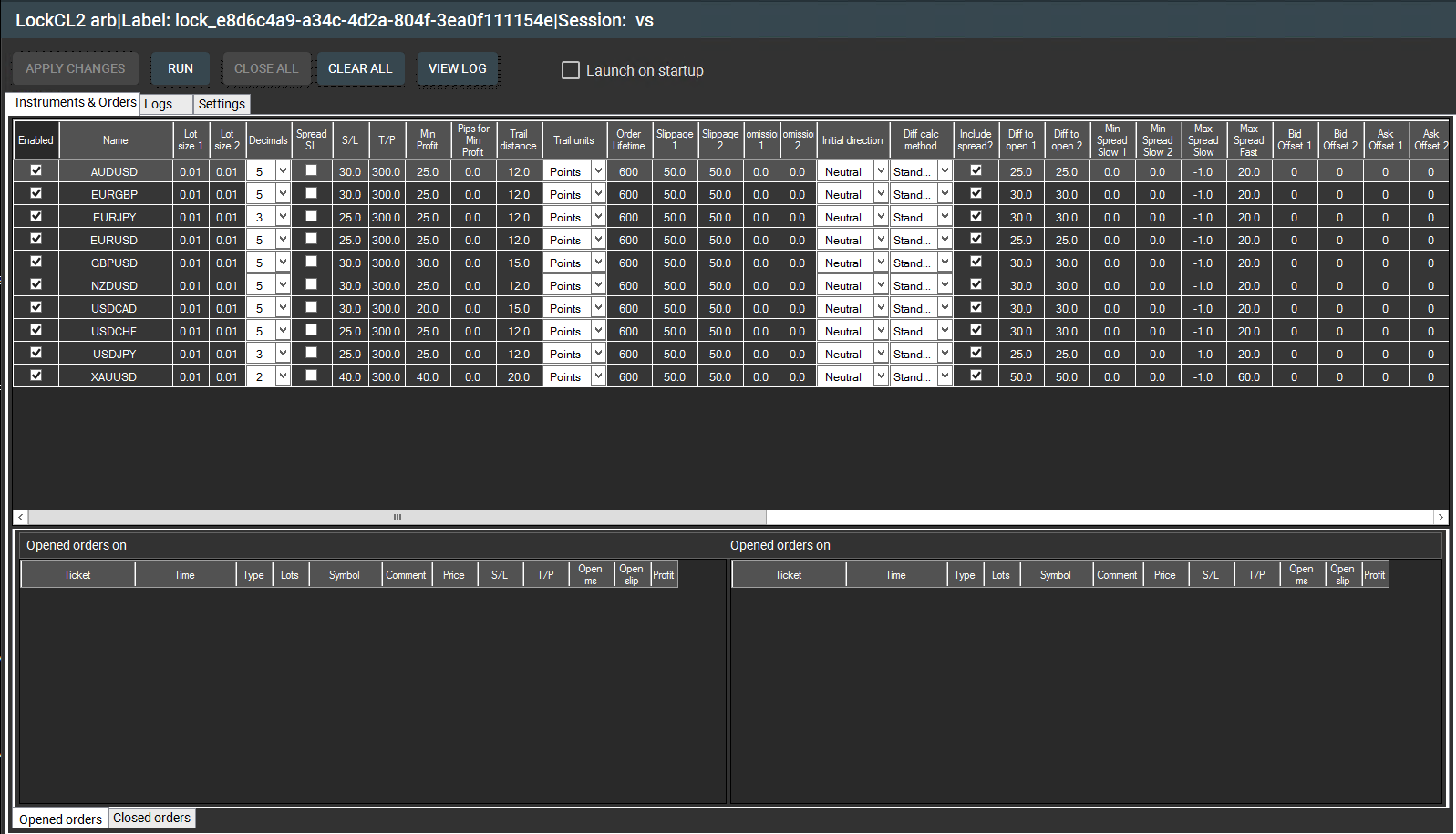Click the RUN button

click(180, 68)
